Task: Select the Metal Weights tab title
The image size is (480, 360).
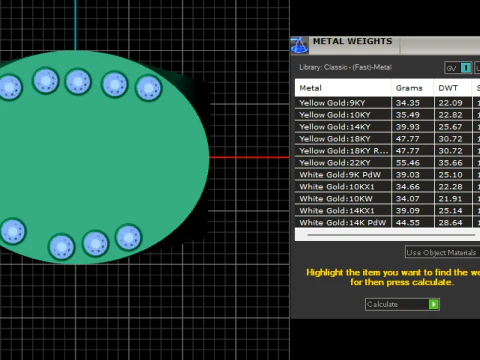Action: coord(352,41)
